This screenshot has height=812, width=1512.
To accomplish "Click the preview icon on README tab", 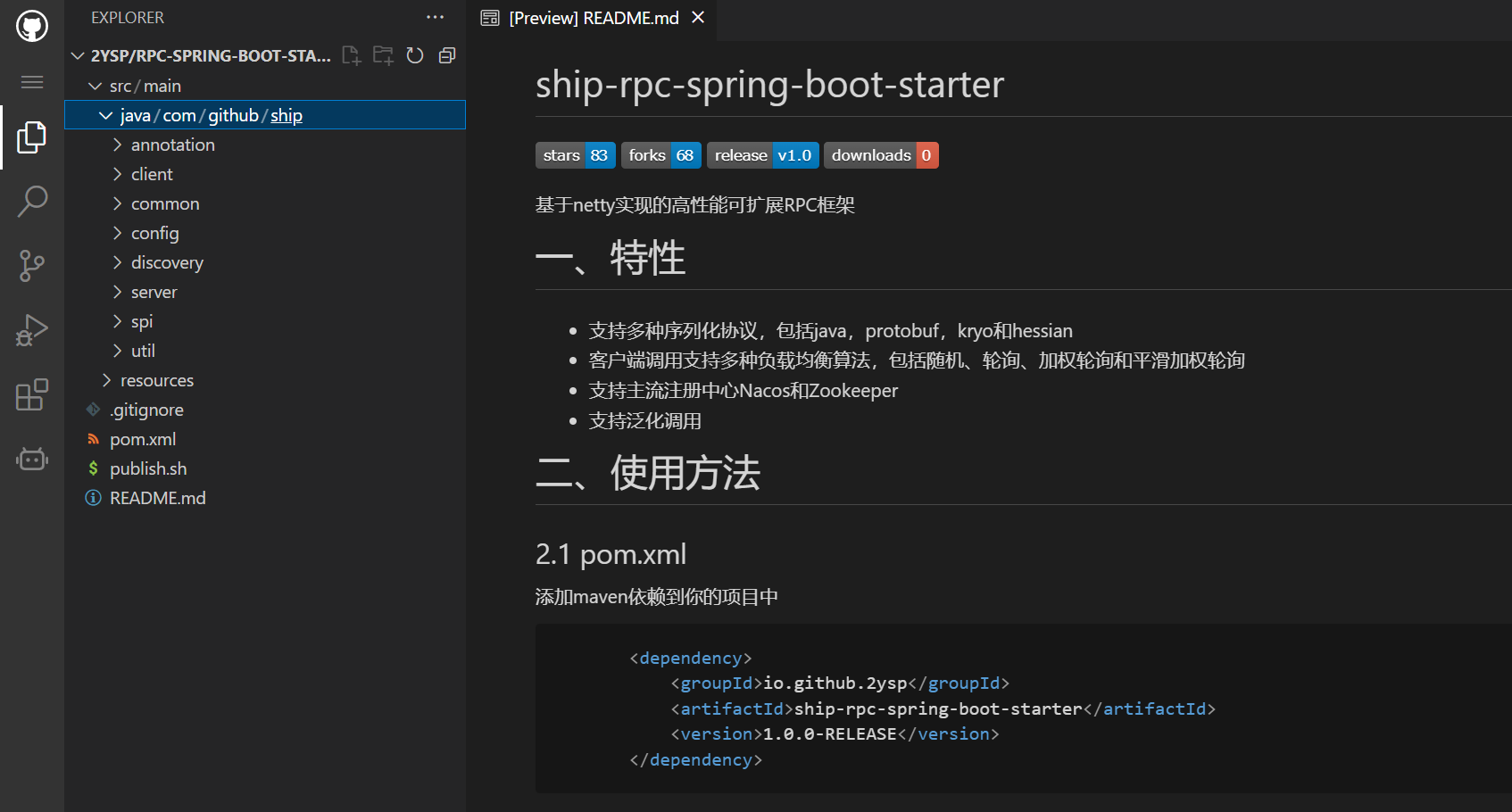I will tap(489, 18).
